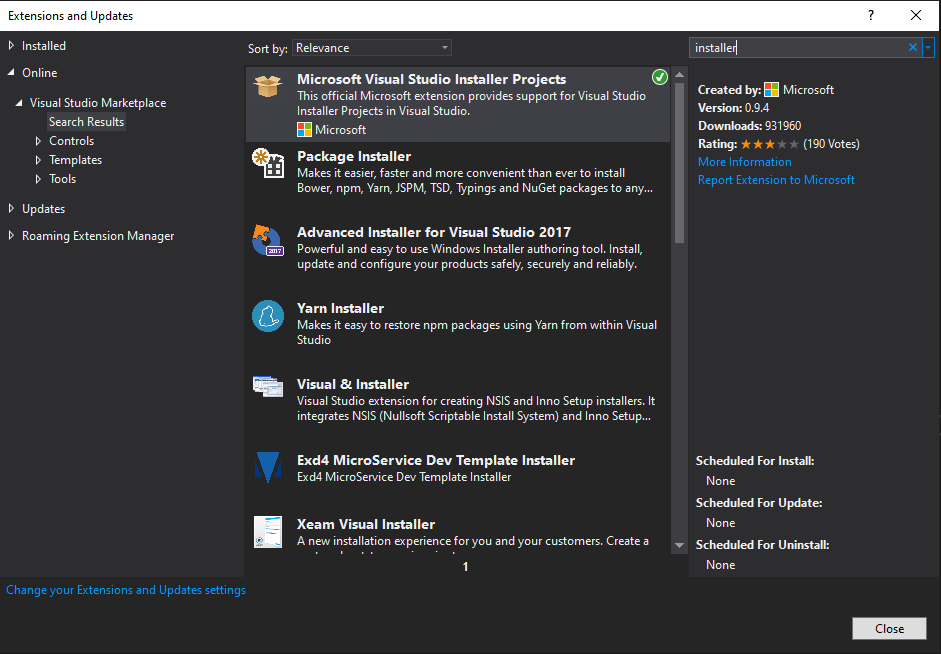The image size is (941, 654).
Task: Select Roaming Extension Manager label
Action: (x=98, y=236)
